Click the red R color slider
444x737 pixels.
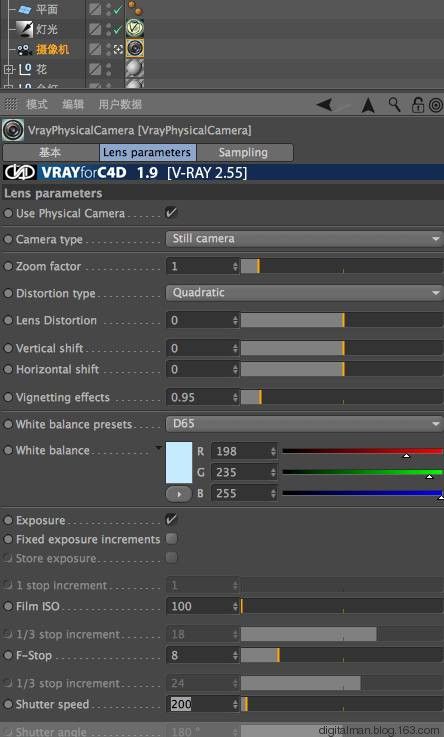[x=362, y=451]
